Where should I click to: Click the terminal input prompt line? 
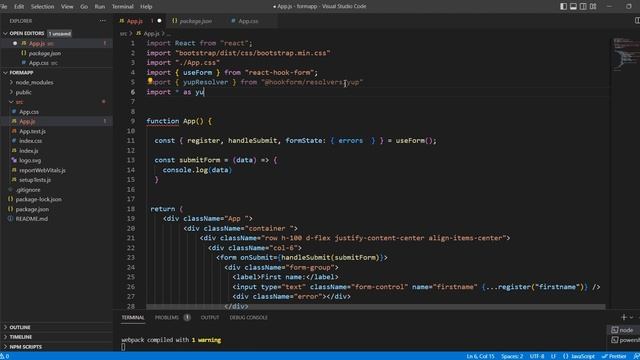coord(123,347)
